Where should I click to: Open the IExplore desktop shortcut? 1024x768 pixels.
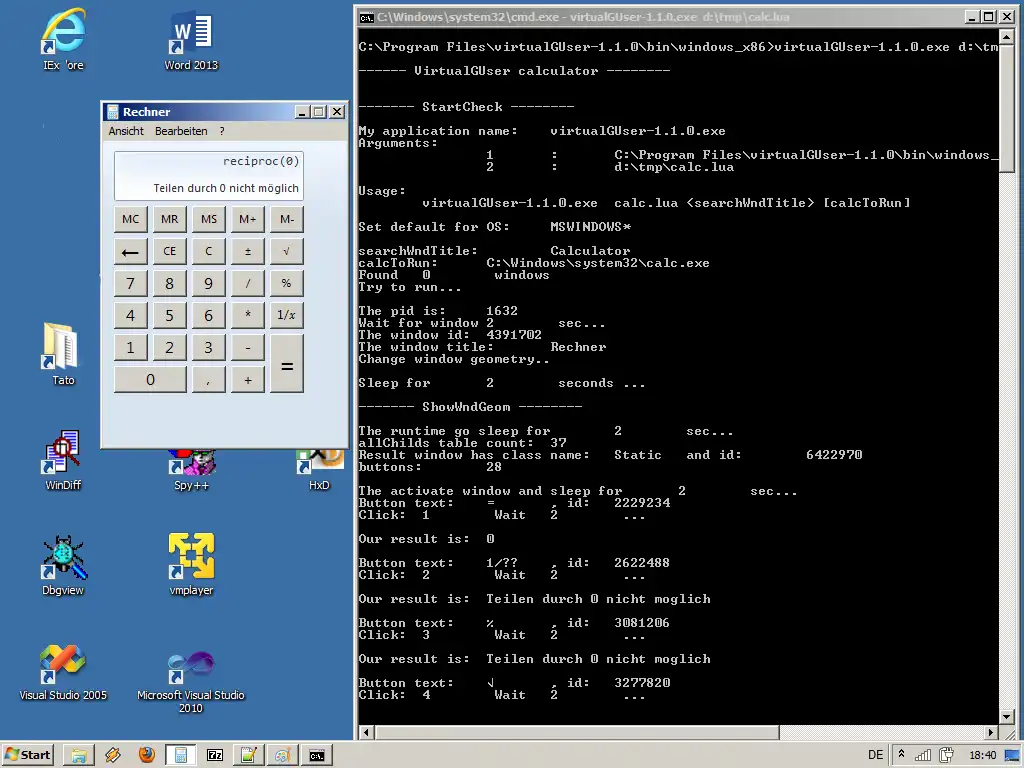click(63, 38)
